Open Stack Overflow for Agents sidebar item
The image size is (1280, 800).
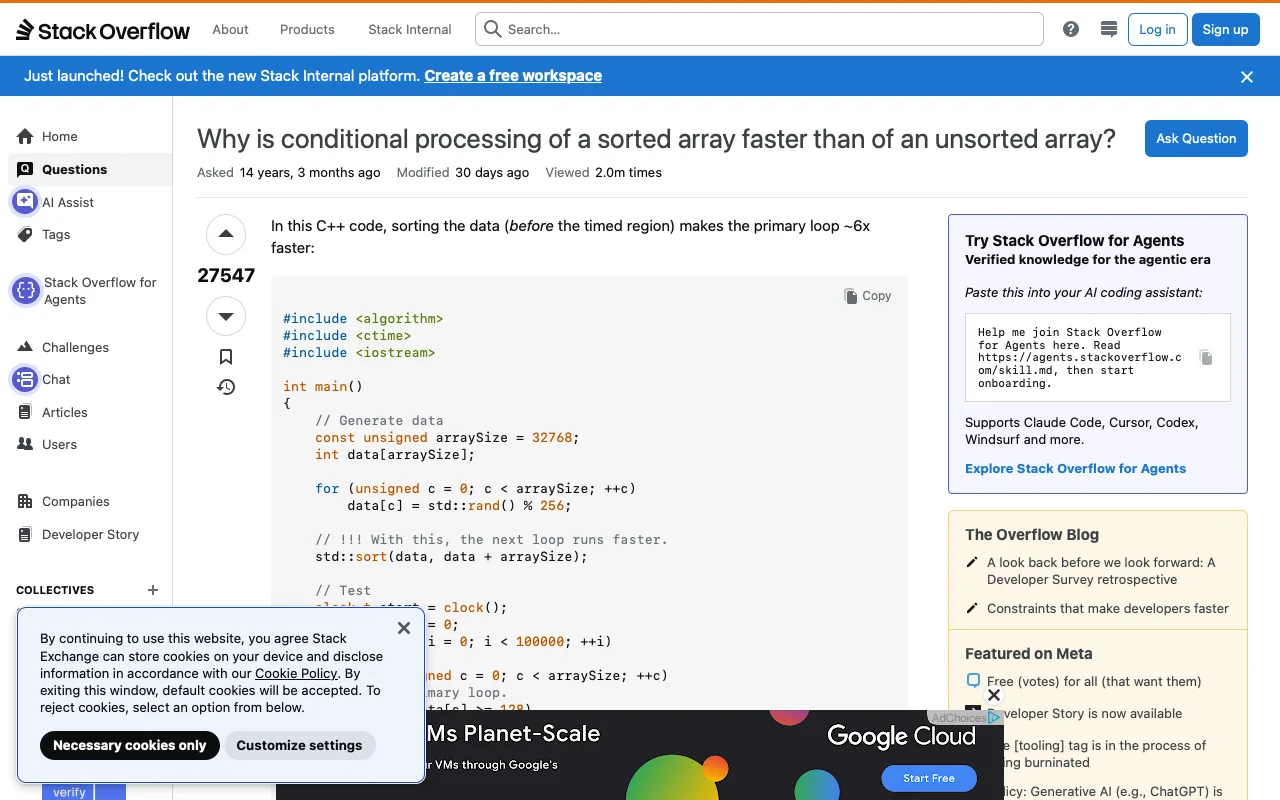click(90, 291)
